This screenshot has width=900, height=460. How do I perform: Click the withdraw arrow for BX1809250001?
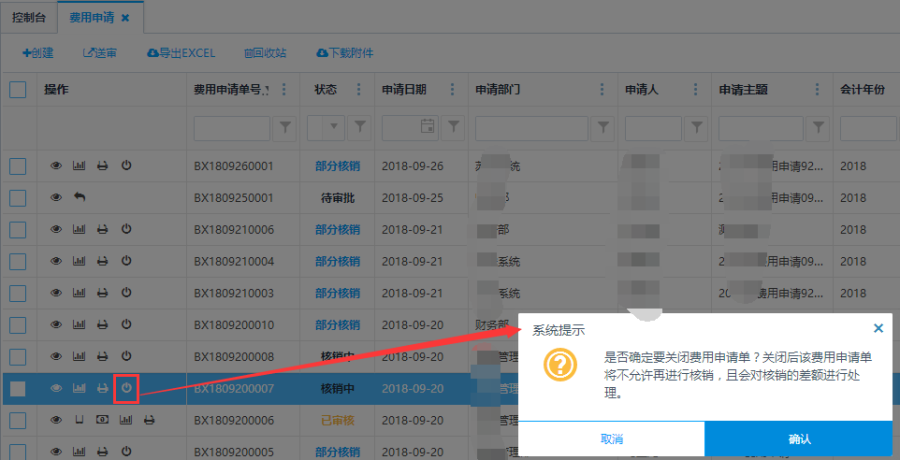(x=79, y=197)
